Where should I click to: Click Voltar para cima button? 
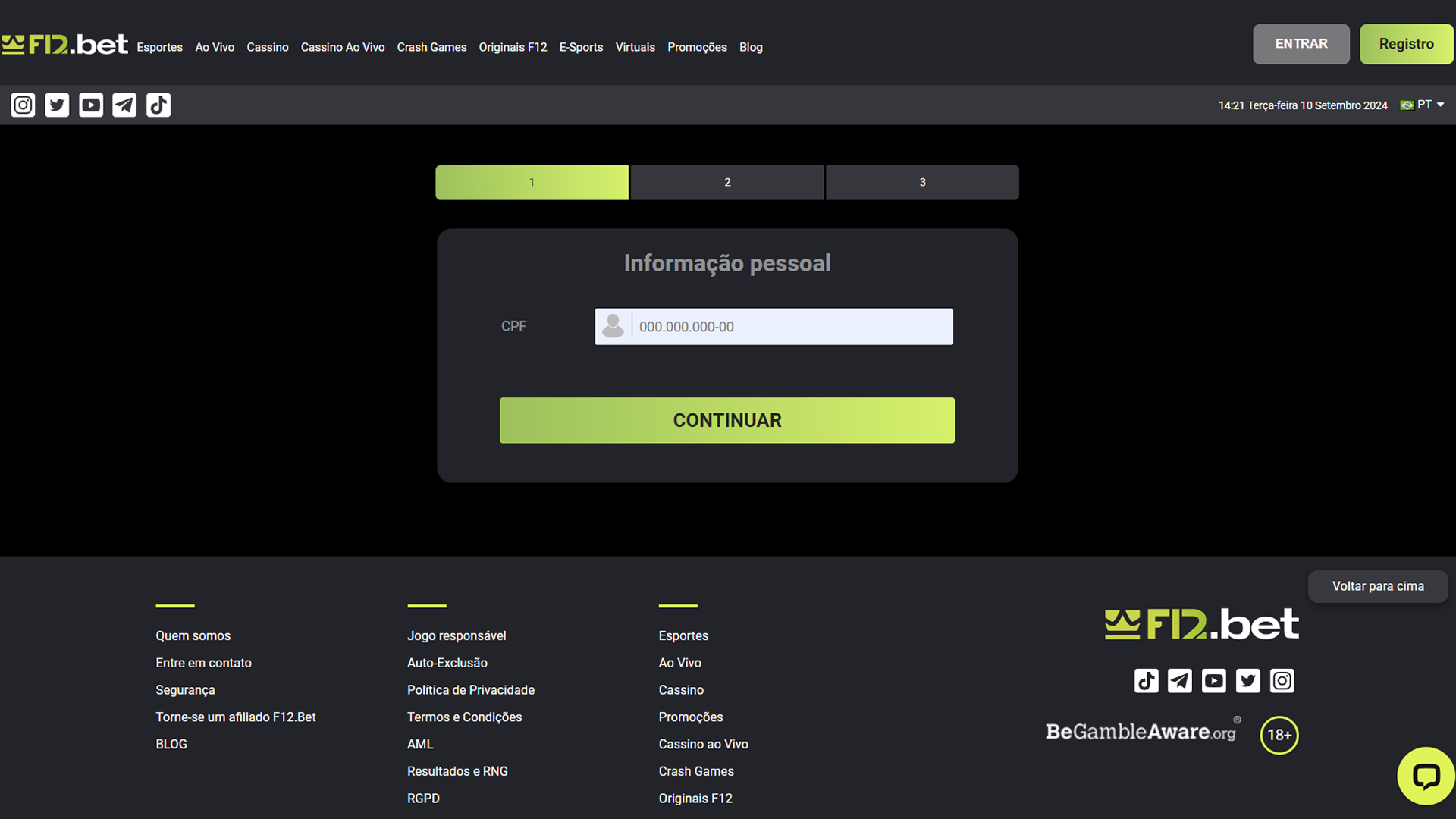[x=1377, y=586]
